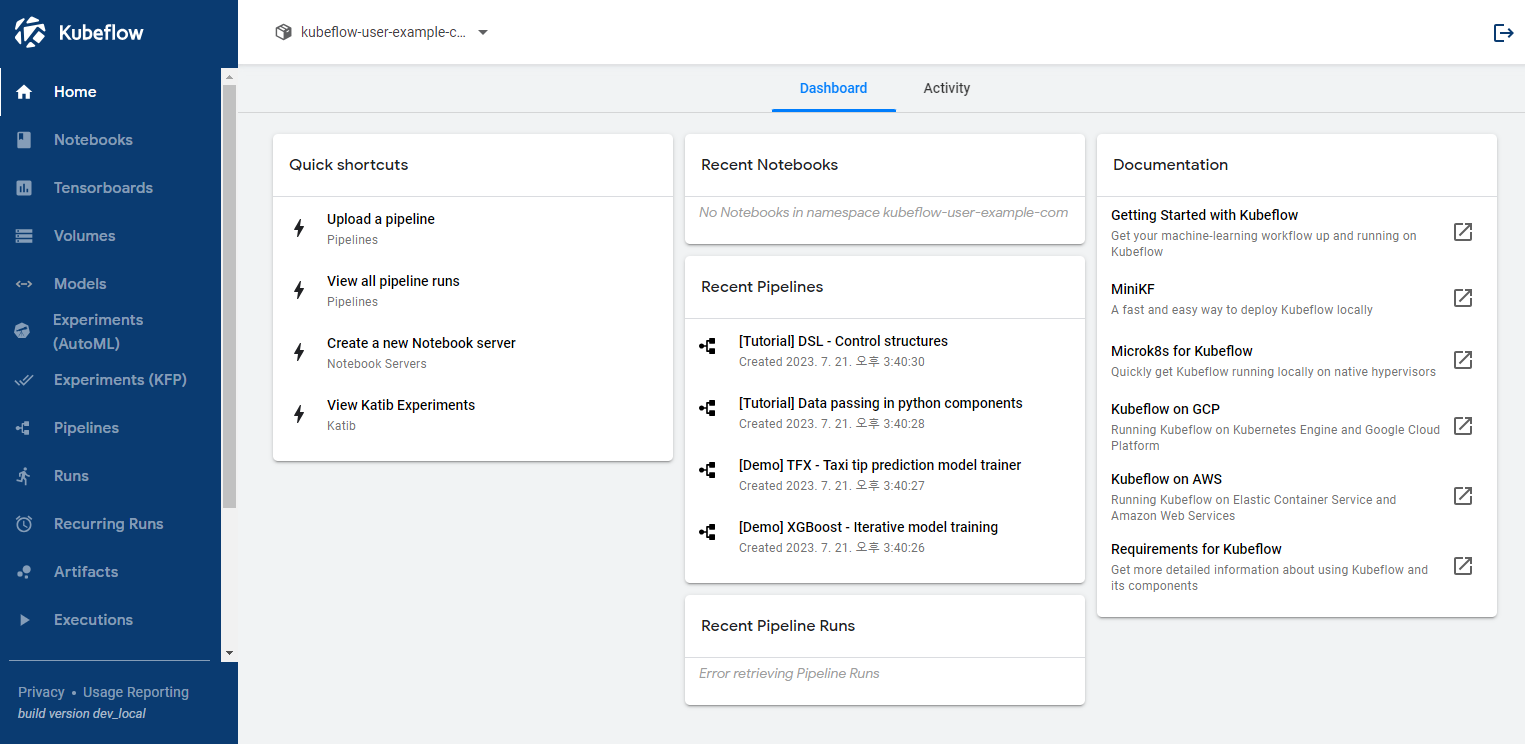Screen dimensions: 1525x744
Task: Open external link icon for MiniKF
Action: pyautogui.click(x=1463, y=298)
